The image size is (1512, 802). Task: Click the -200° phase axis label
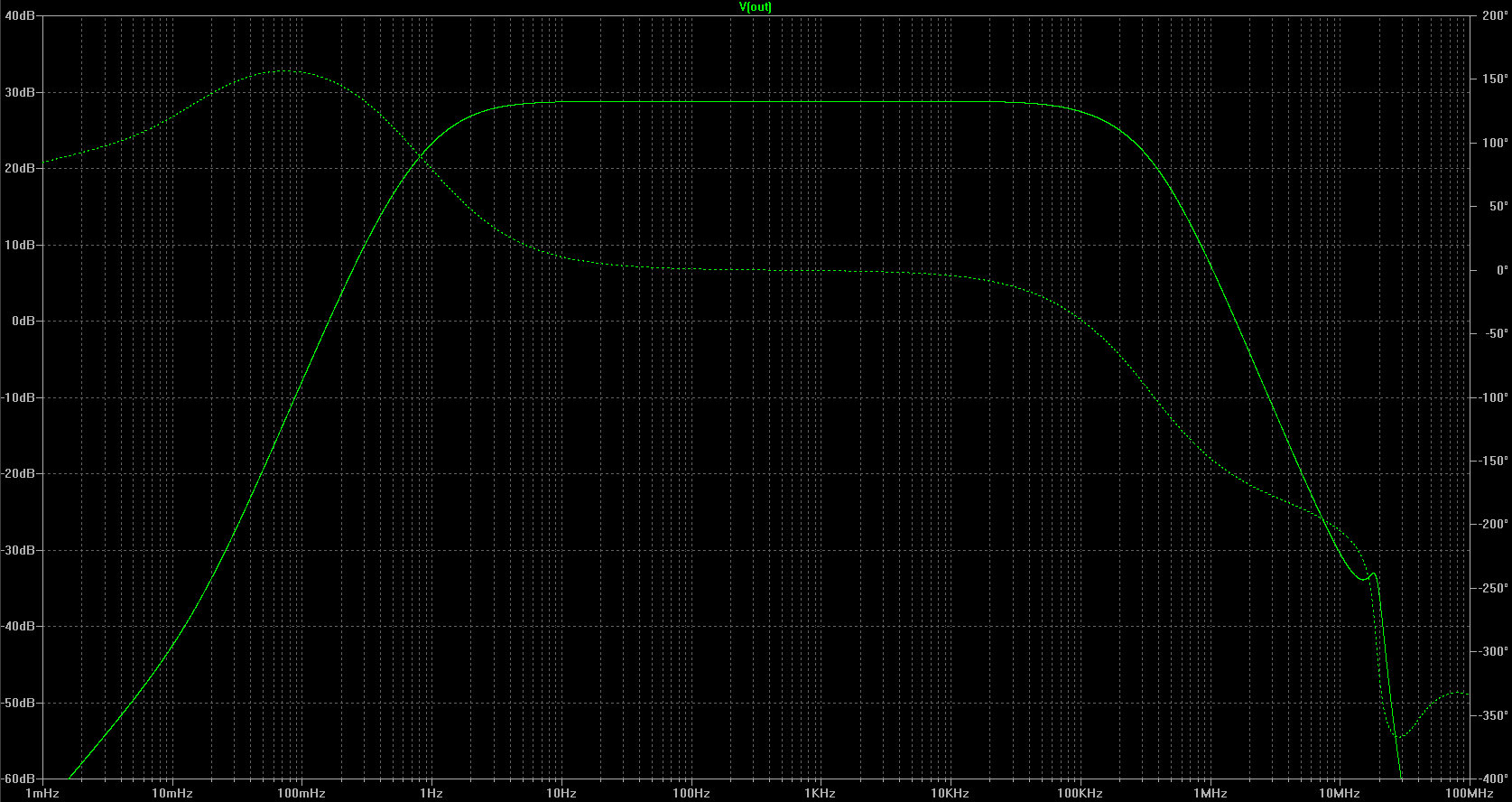1493,524
